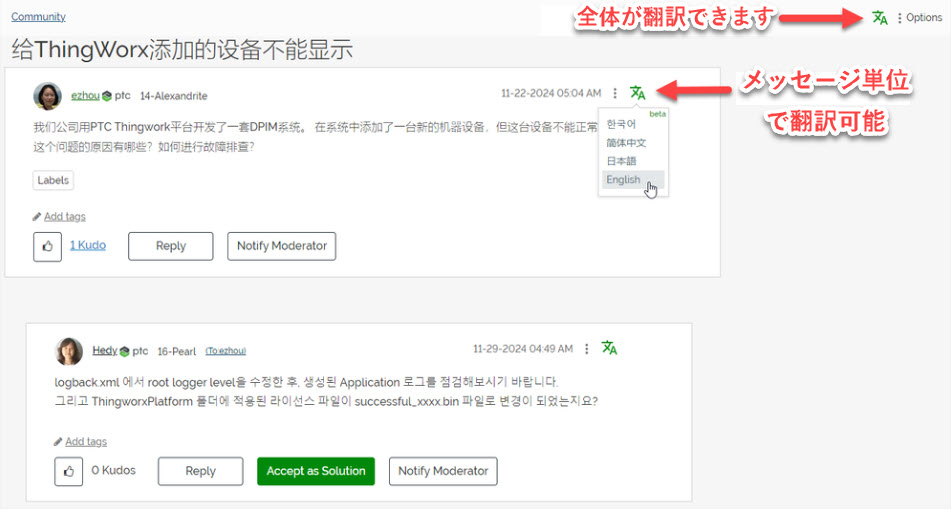Open ezhou's profile via avatar image
This screenshot has width=952, height=509.
tap(47, 96)
